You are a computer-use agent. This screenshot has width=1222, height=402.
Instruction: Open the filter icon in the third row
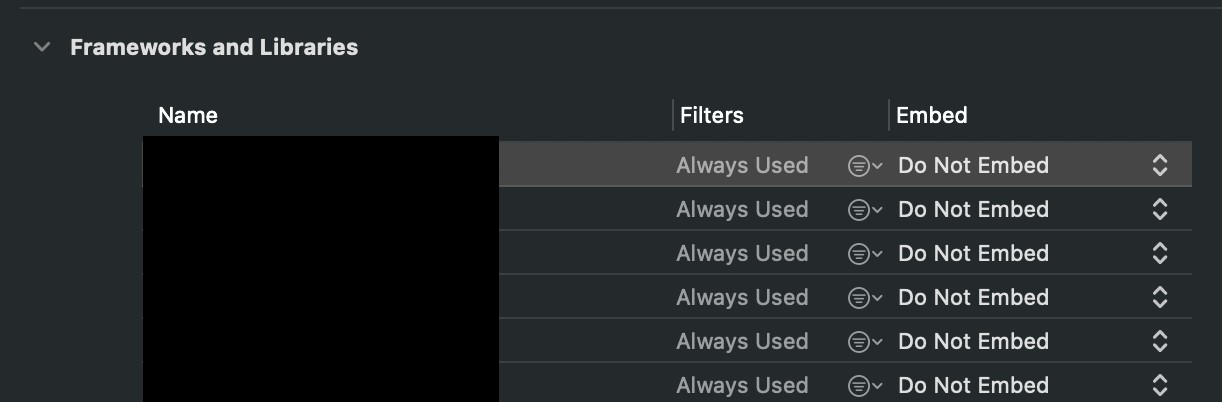864,254
